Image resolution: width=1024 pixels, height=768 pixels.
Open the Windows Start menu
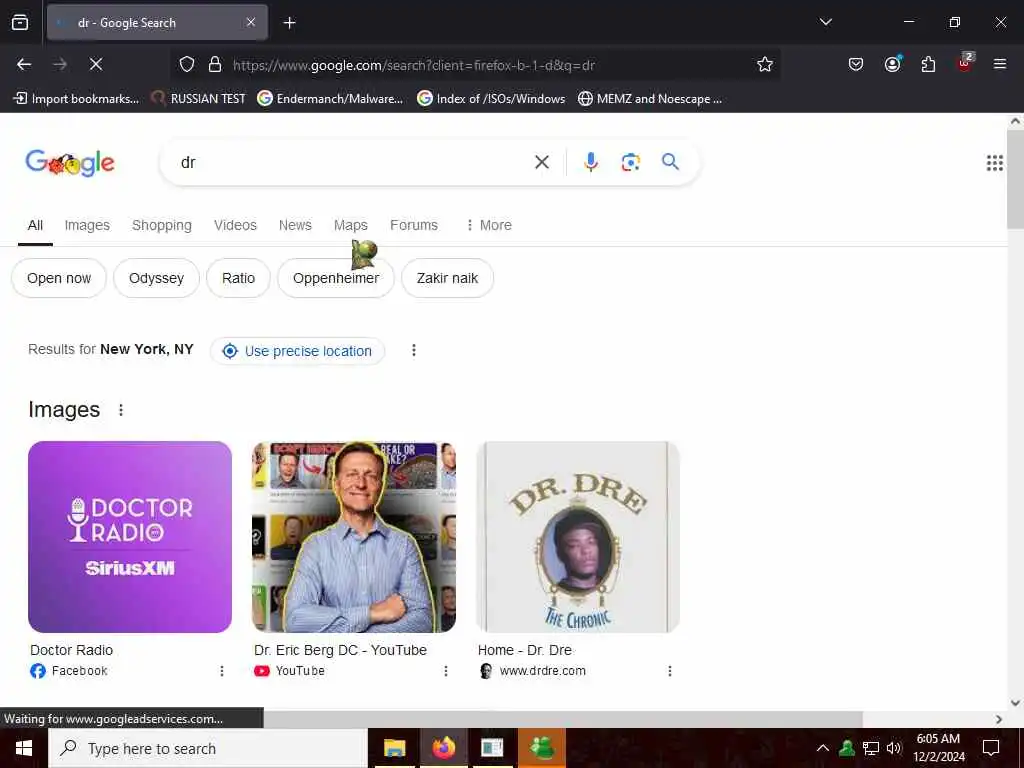click(x=24, y=748)
